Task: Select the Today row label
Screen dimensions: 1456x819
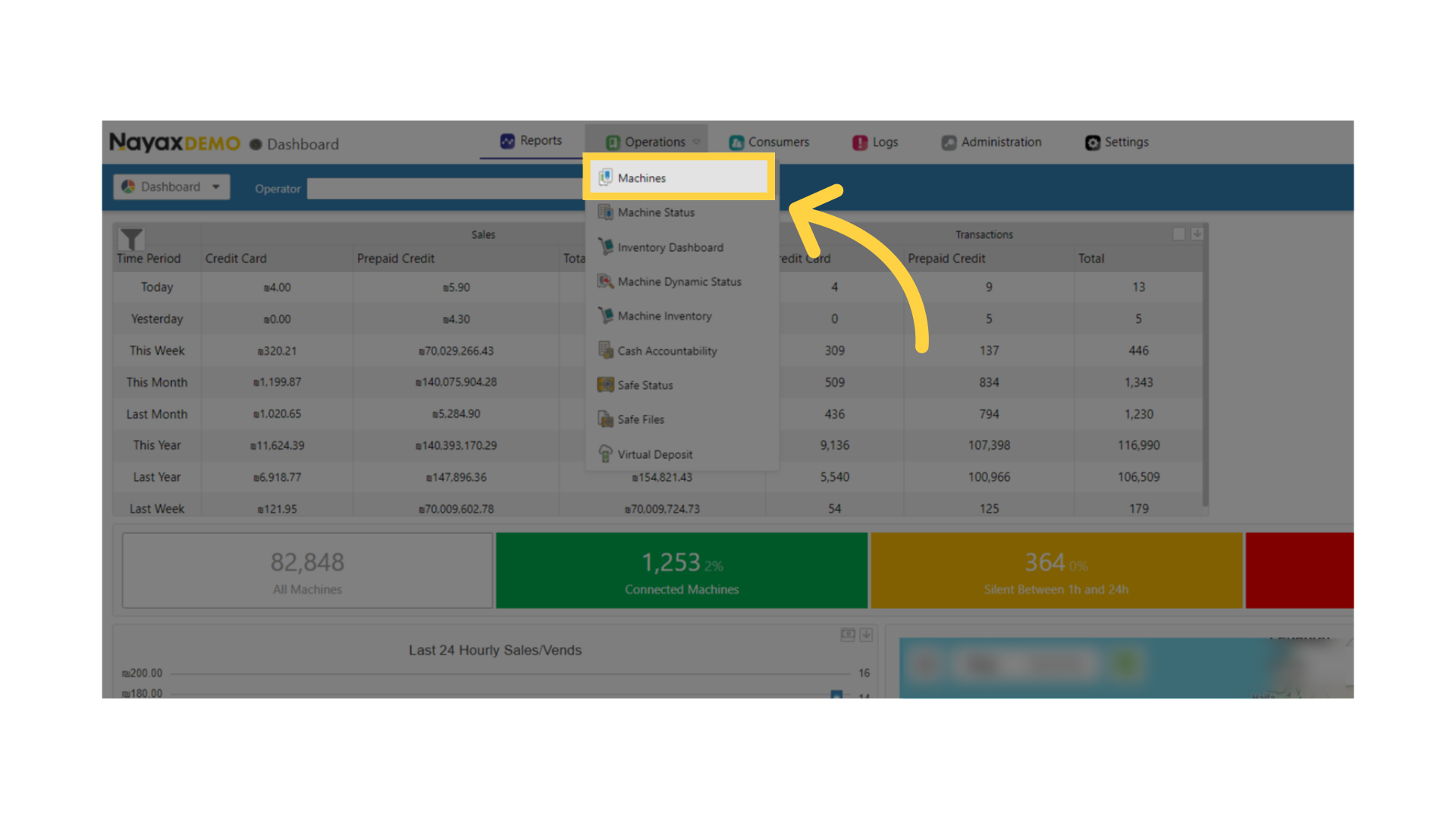Action: click(157, 287)
